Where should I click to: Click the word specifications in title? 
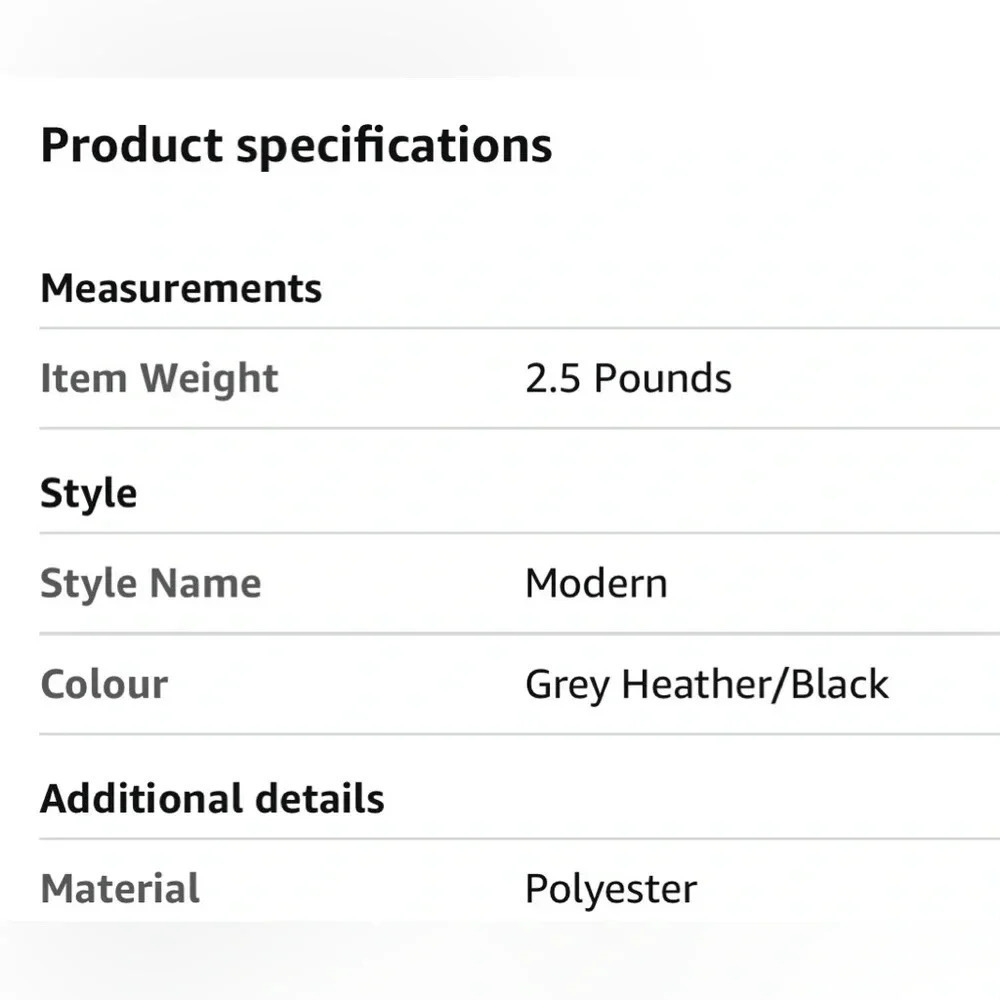(x=394, y=148)
